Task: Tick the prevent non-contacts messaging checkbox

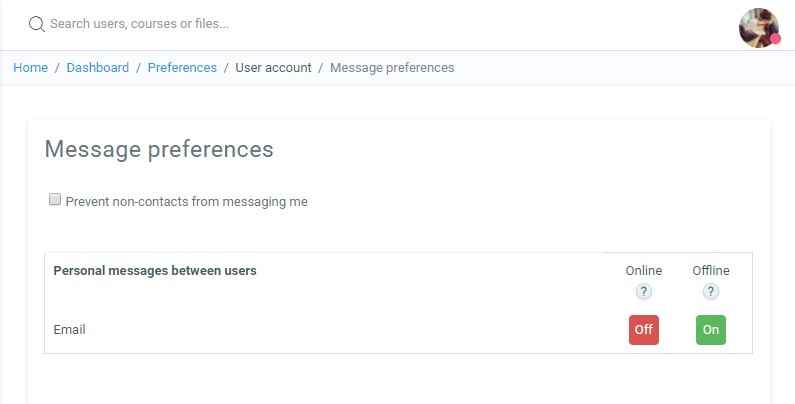Action: pyautogui.click(x=55, y=199)
